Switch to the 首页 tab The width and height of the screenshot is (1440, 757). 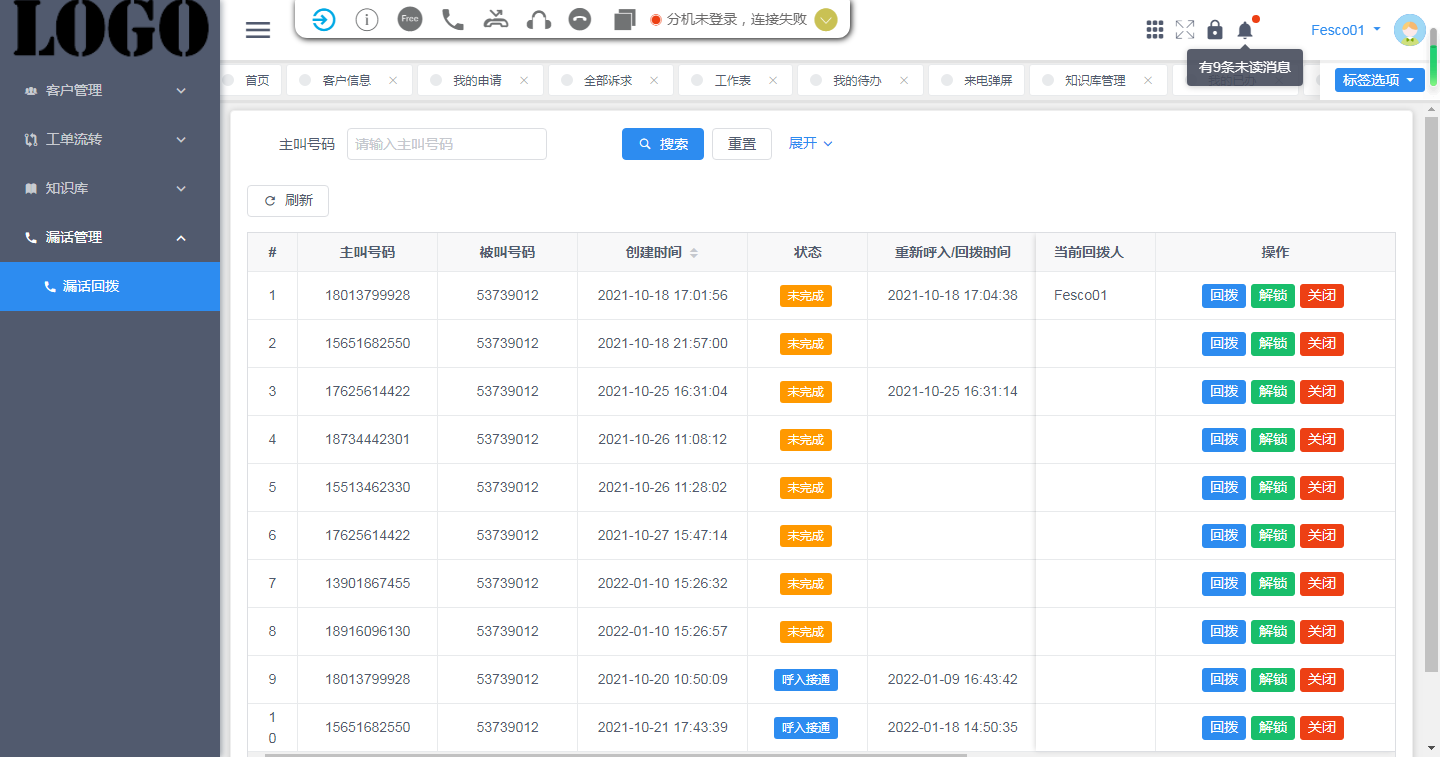pyautogui.click(x=257, y=81)
